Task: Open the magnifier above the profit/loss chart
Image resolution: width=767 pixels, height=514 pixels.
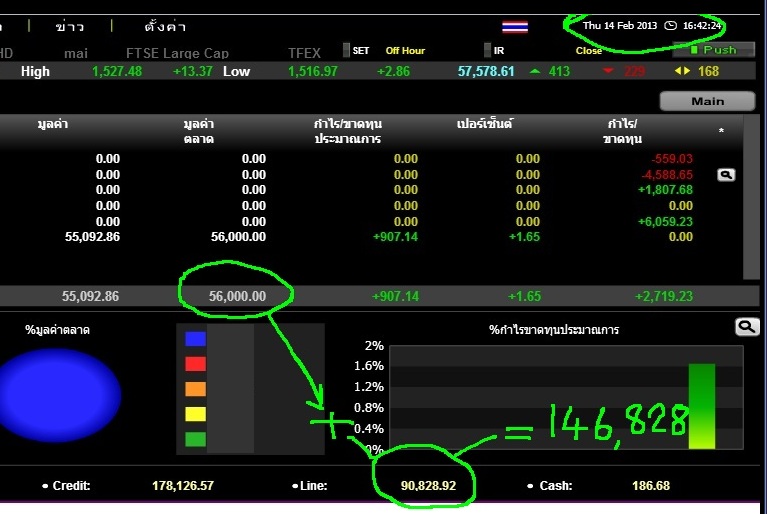Action: point(747,327)
